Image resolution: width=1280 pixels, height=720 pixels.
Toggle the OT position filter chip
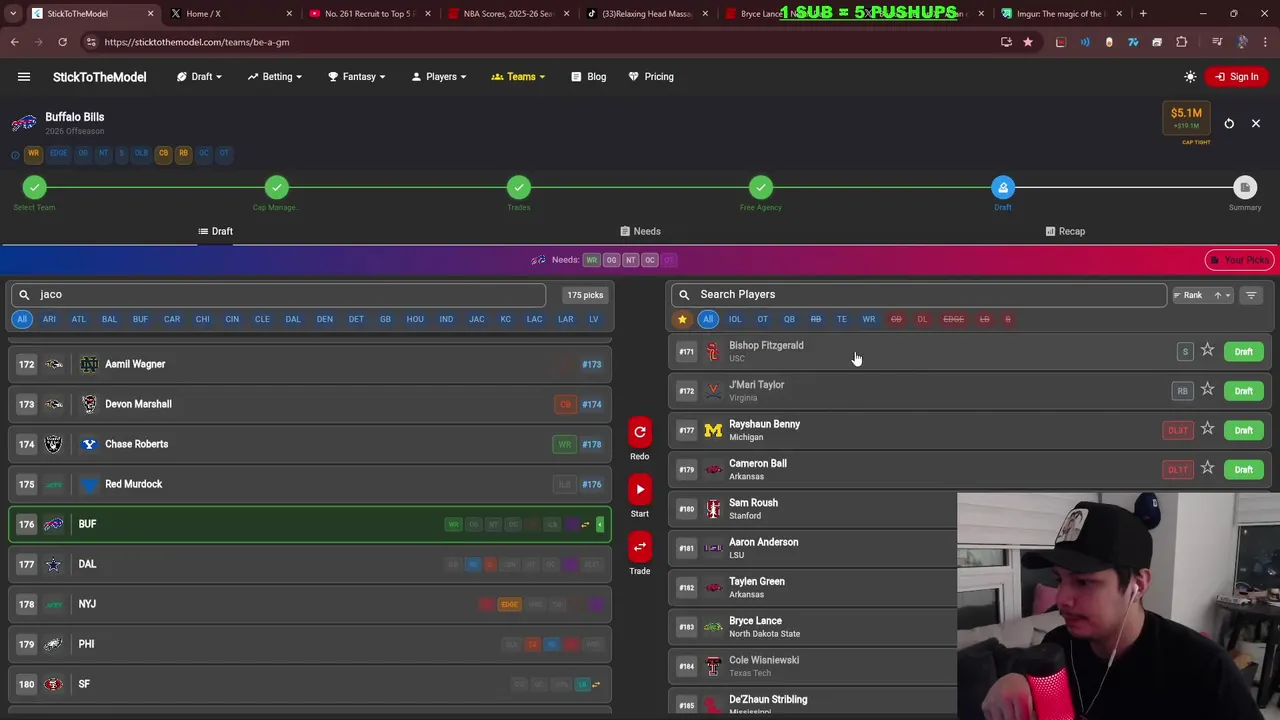[x=762, y=319]
